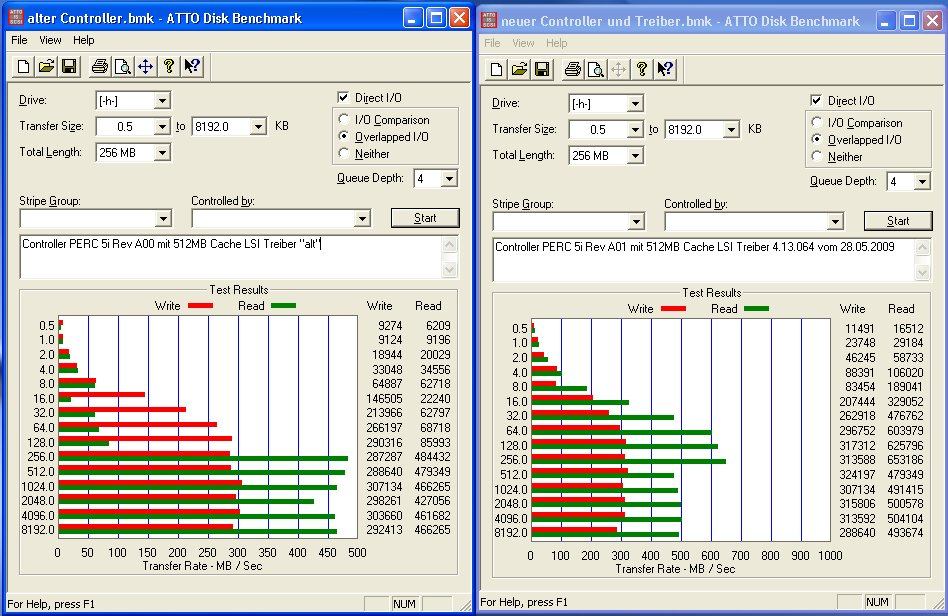
Task: Click New icon in neuer Controller window
Action: point(496,70)
